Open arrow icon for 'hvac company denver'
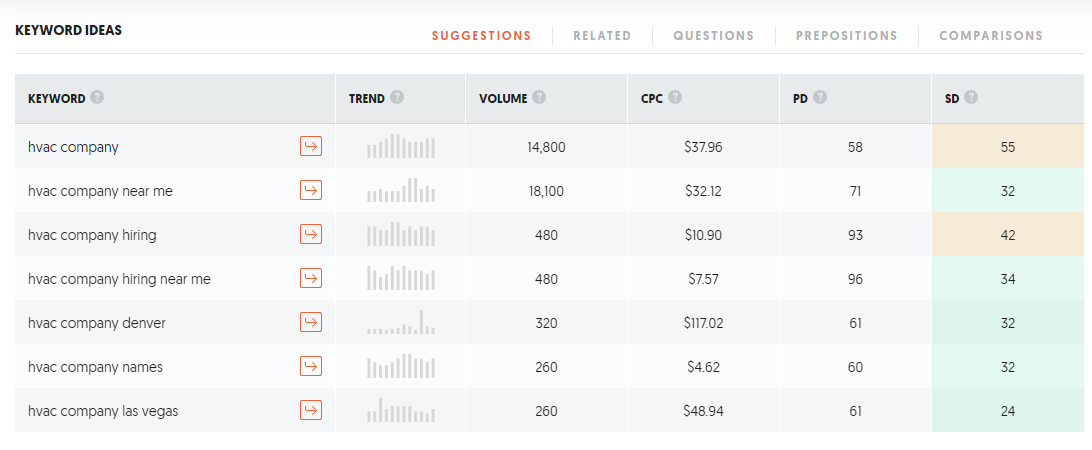This screenshot has width=1092, height=450. coord(311,322)
